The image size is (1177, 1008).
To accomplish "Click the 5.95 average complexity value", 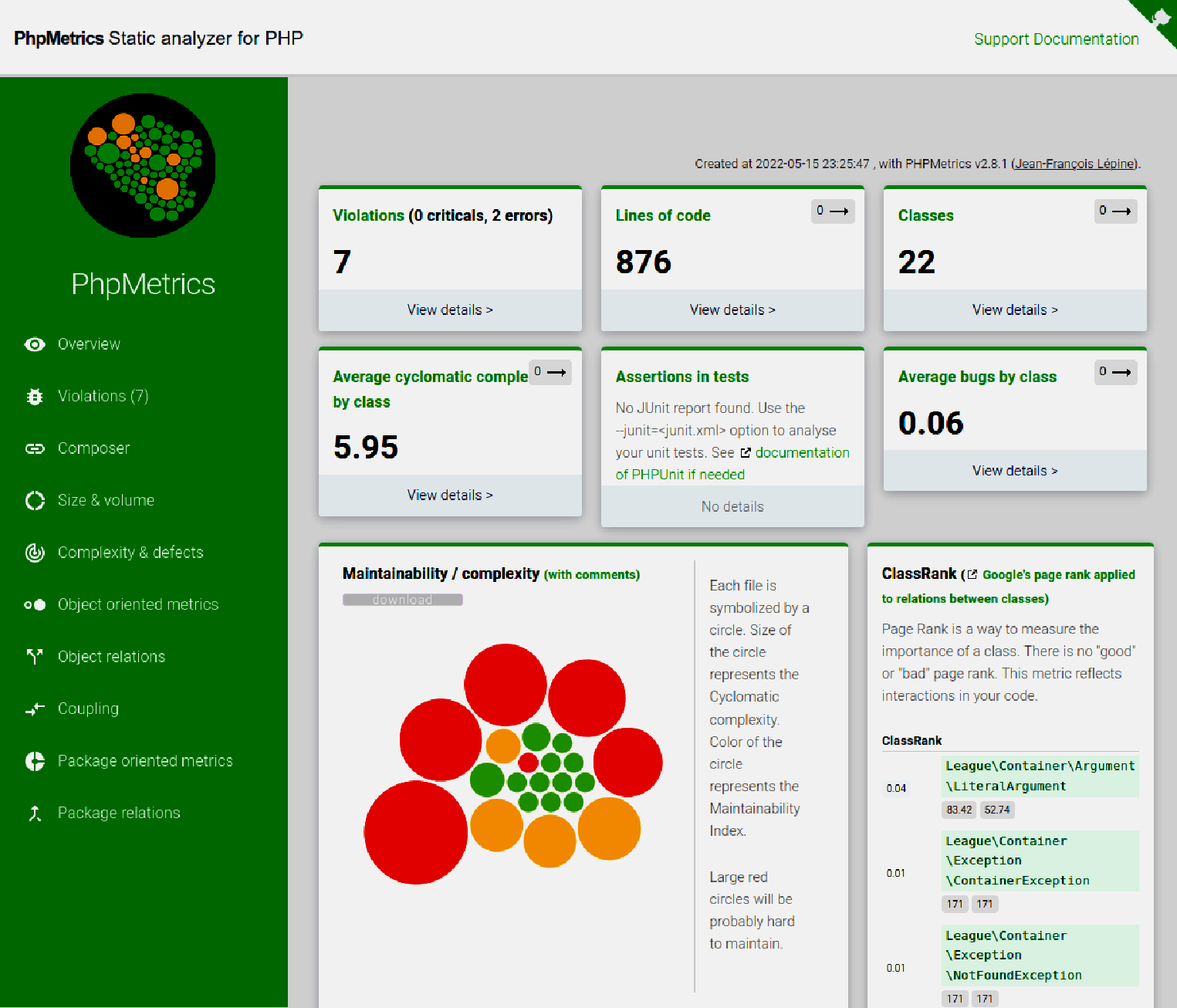I will [x=366, y=448].
